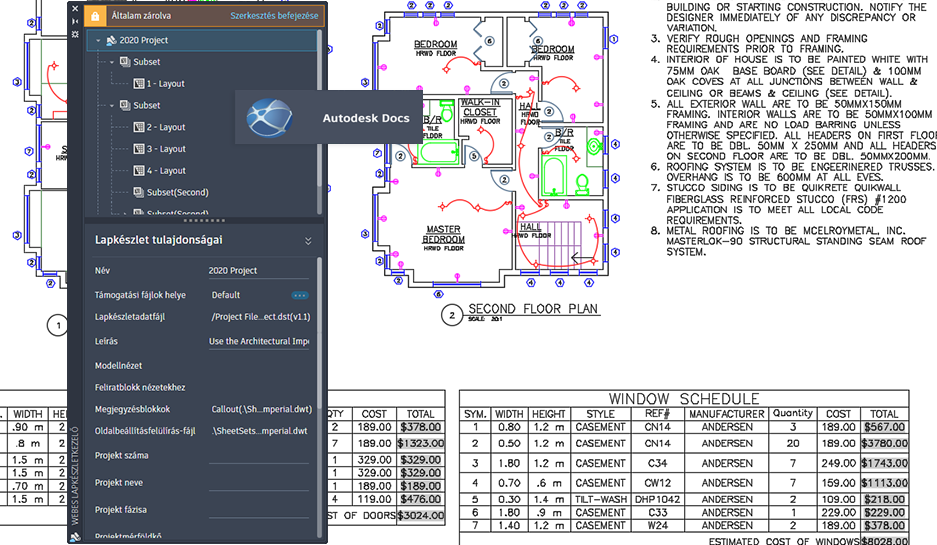Click the 3 - Layout sheet icon
The image size is (937, 545).
[x=139, y=149]
